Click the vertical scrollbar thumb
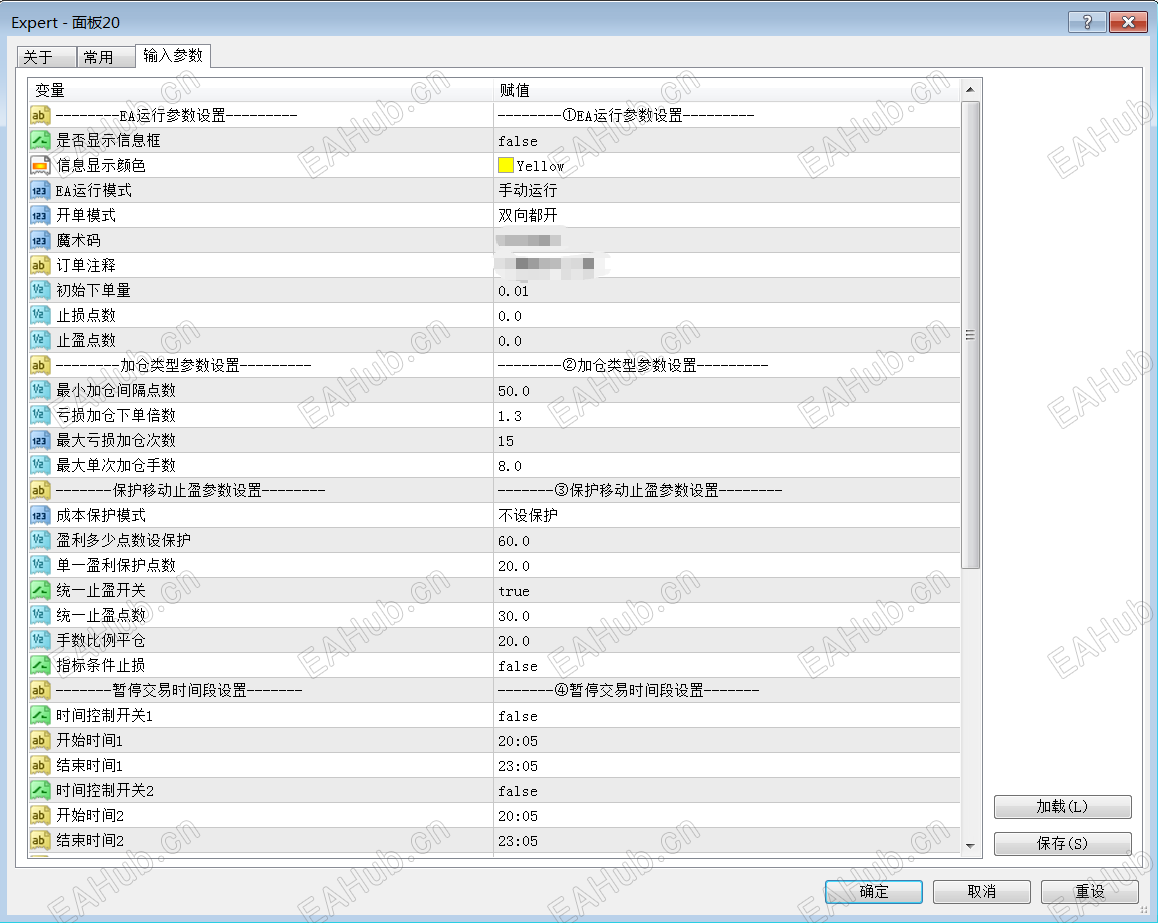Viewport: 1158px width, 923px height. pyautogui.click(x=970, y=335)
